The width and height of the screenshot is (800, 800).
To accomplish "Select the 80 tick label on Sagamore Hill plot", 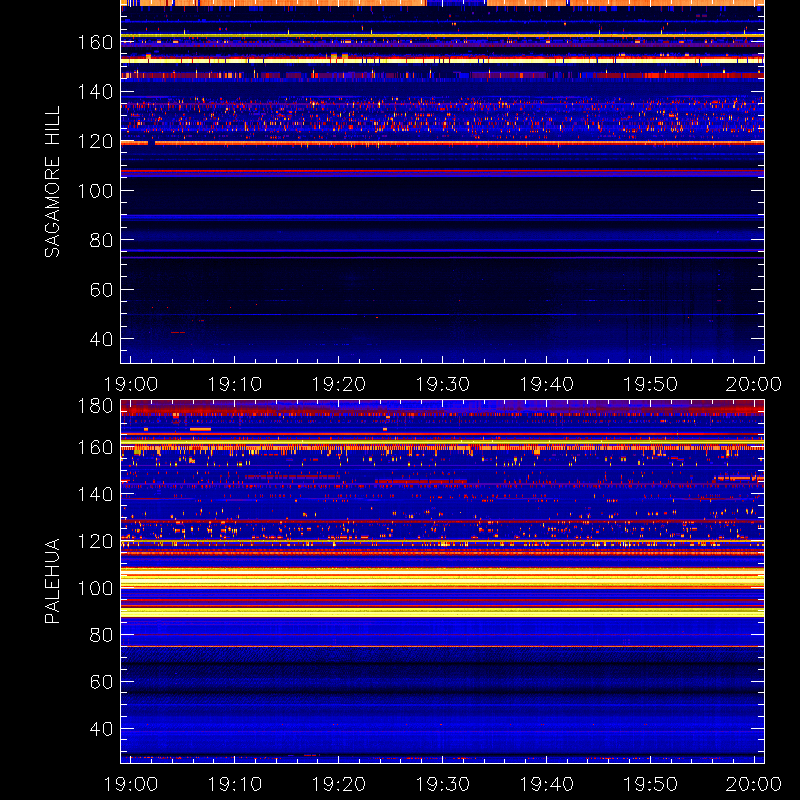I will (101, 240).
